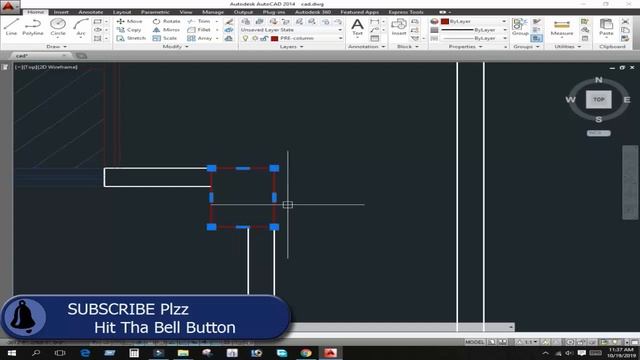The width and height of the screenshot is (640, 360).
Task: Open the Express Tools ribbon tab
Action: click(406, 12)
